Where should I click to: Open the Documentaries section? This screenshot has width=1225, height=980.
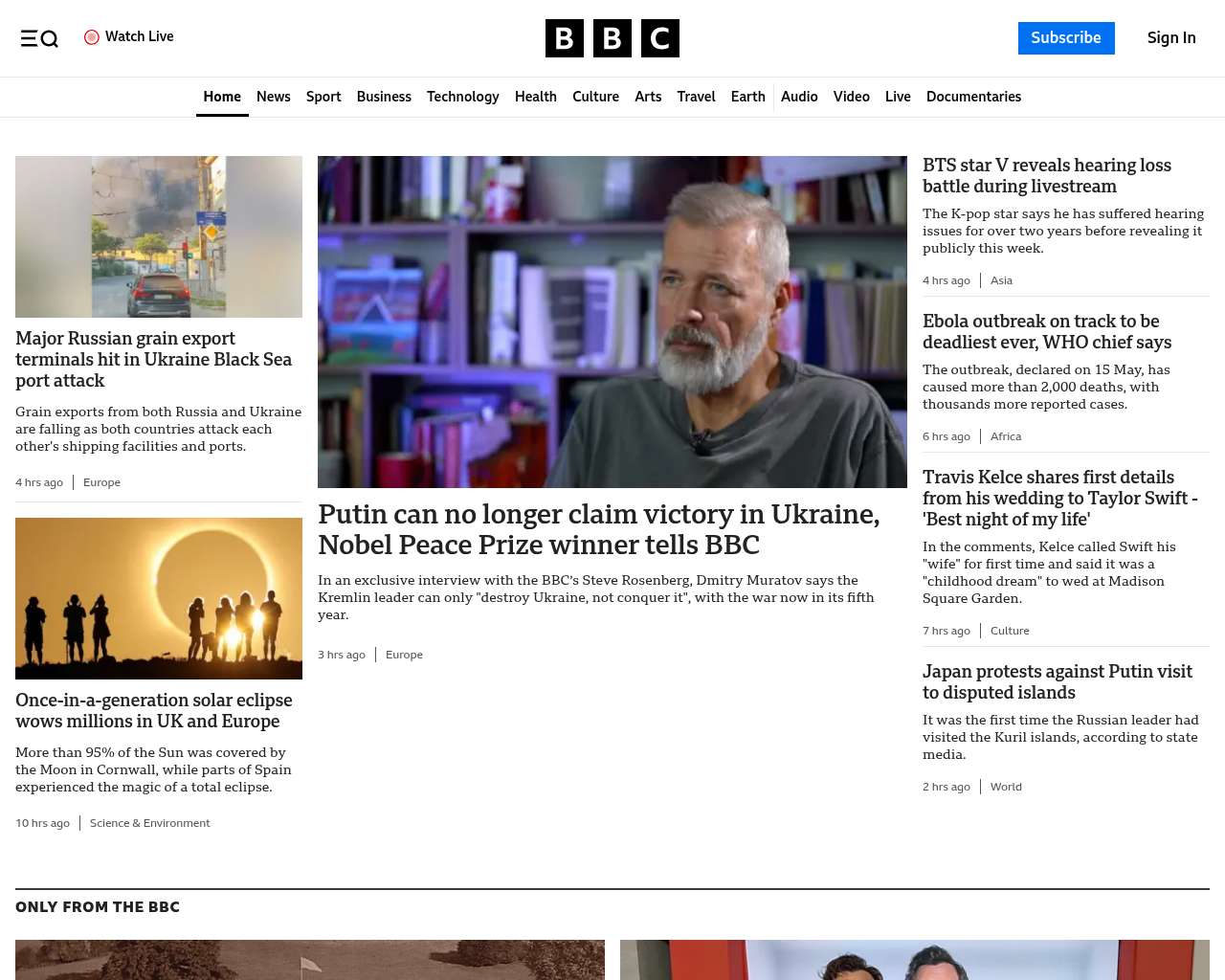tap(973, 97)
